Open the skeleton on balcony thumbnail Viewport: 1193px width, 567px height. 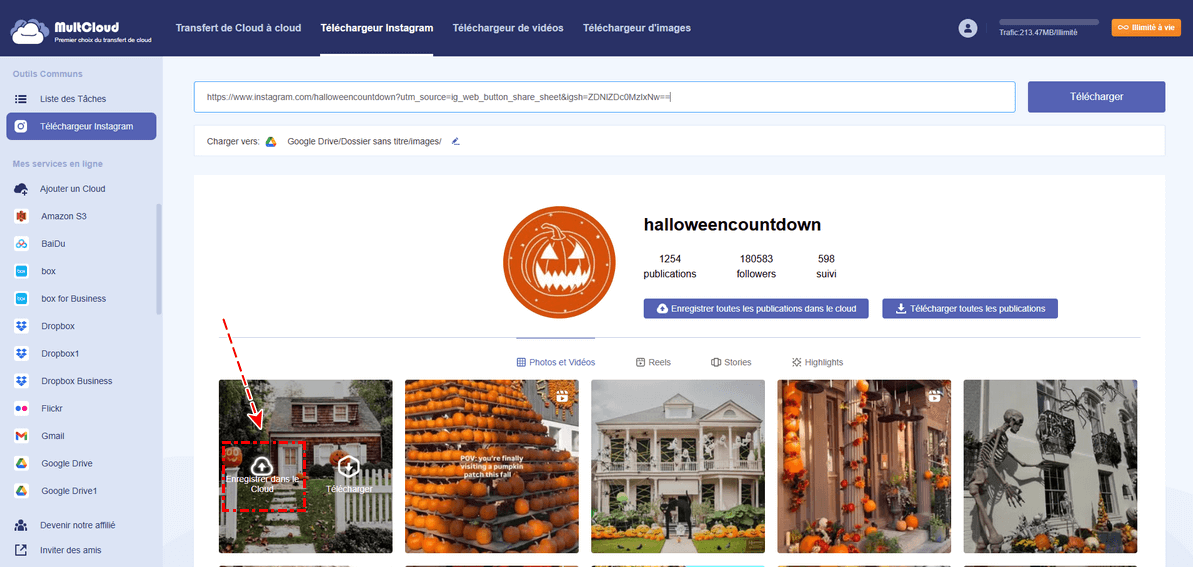1051,467
